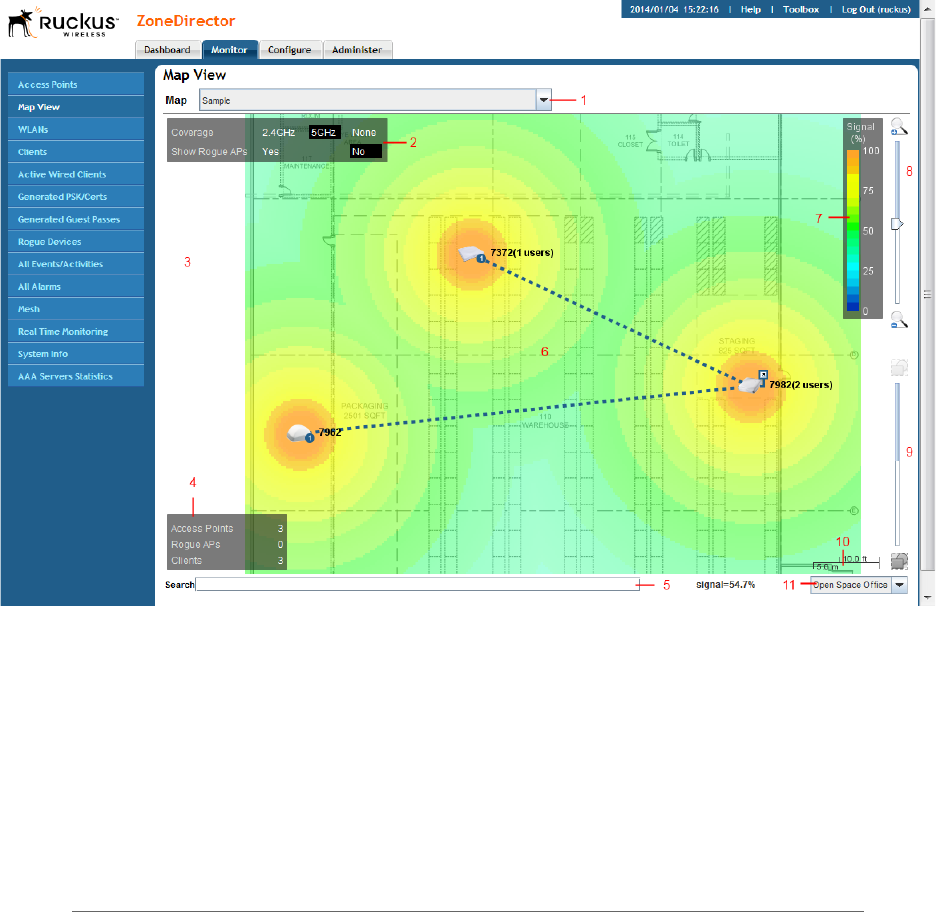Open Rogue Devices in the sidebar
Screen dimensions: 936x912
pos(76,242)
